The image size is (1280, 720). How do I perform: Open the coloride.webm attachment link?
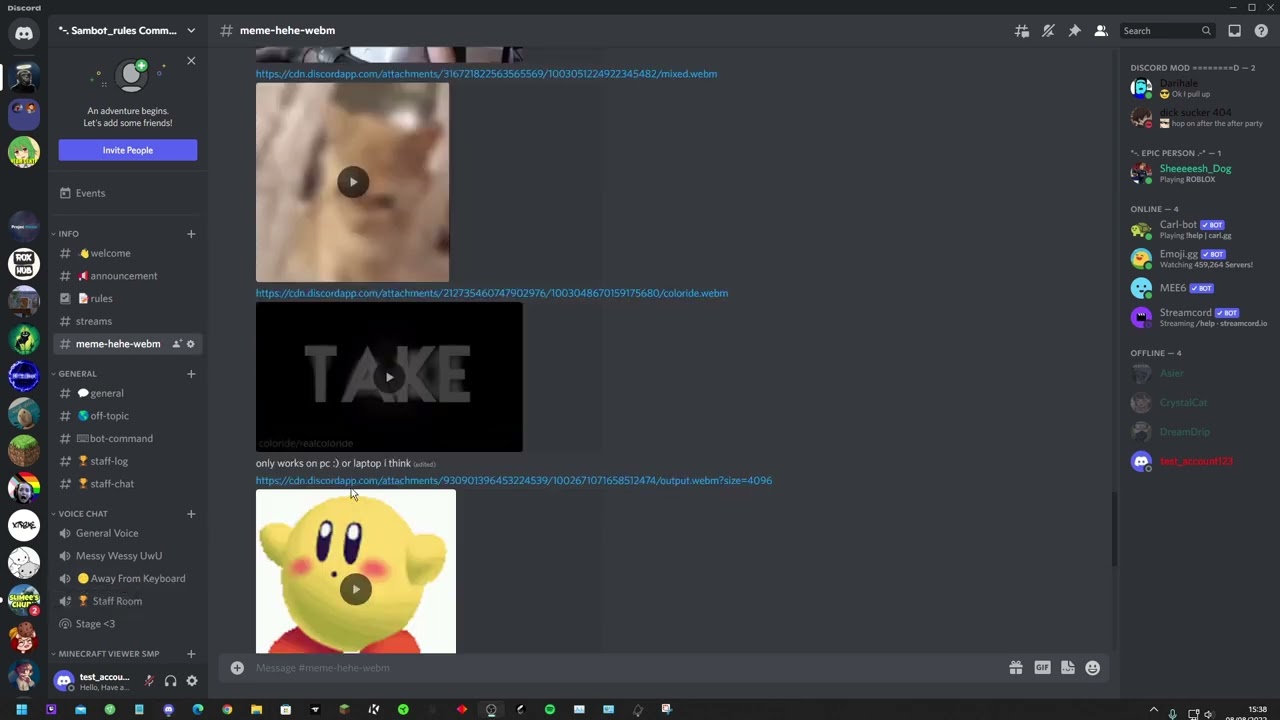pos(492,293)
